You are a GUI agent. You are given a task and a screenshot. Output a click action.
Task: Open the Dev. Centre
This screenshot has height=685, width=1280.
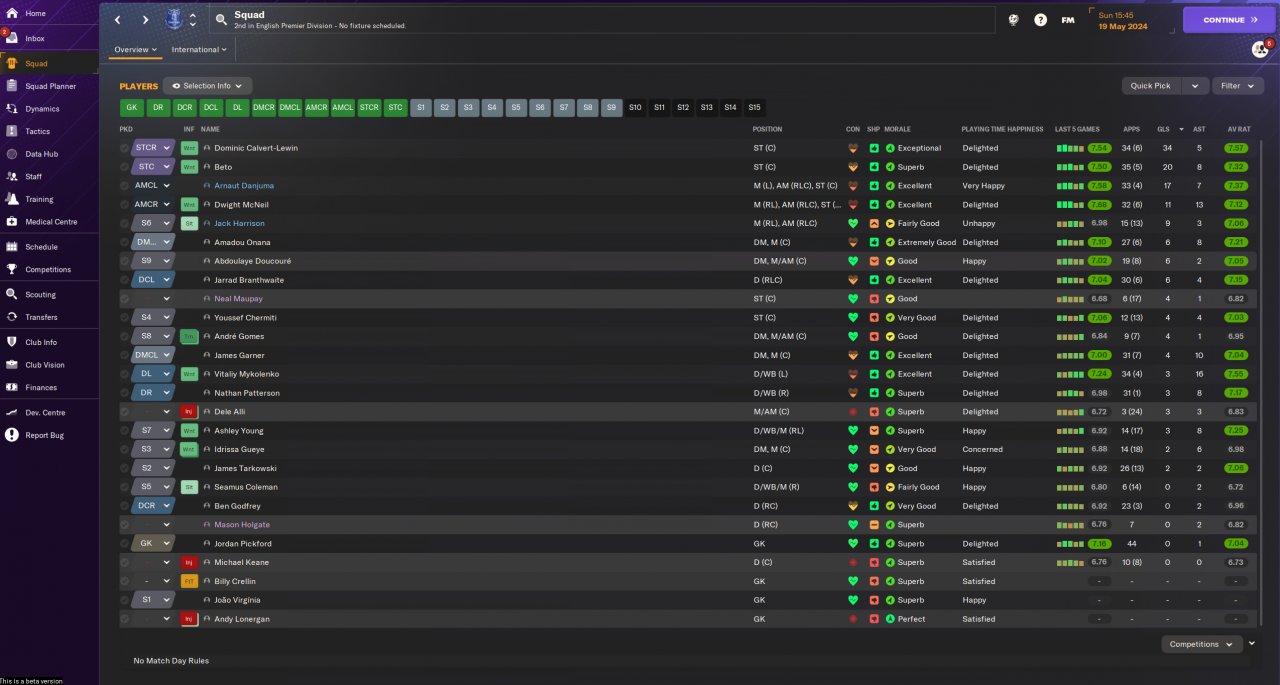pyautogui.click(x=45, y=412)
